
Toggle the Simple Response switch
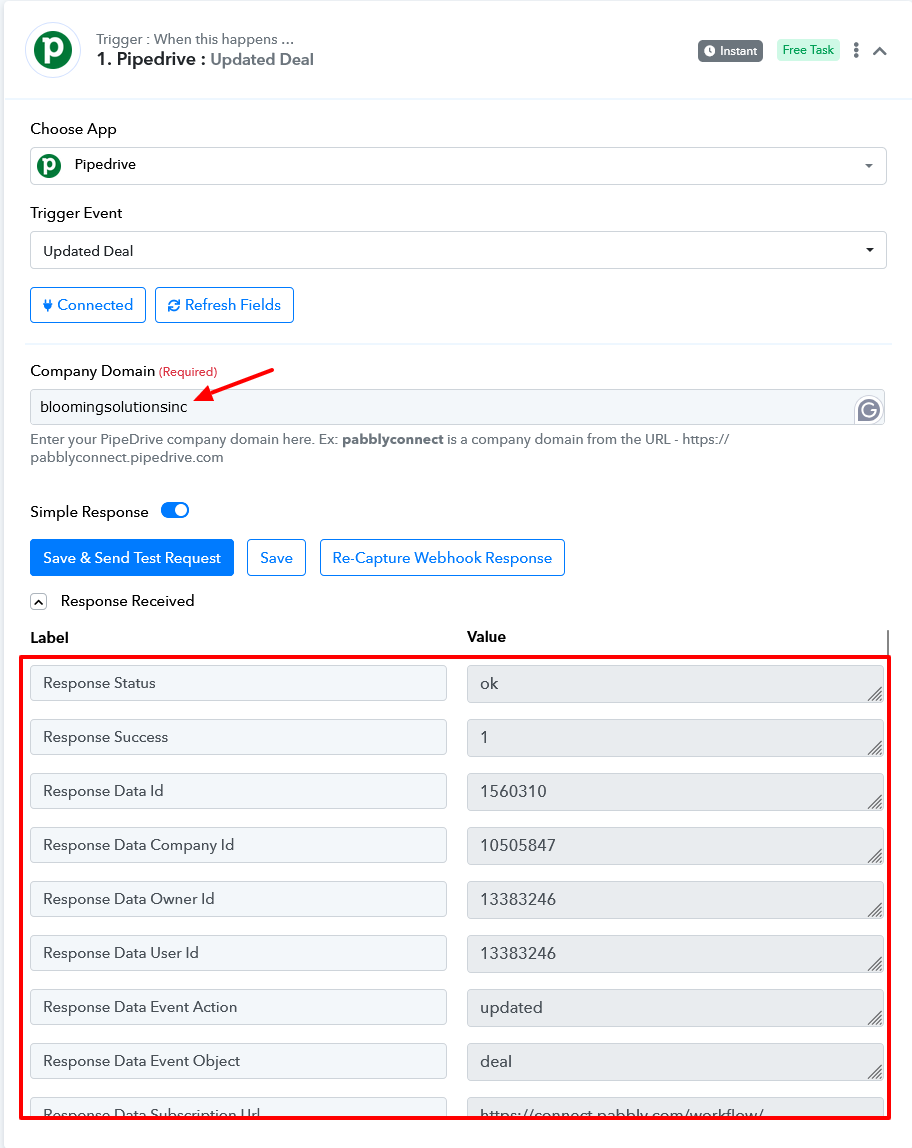(x=175, y=510)
